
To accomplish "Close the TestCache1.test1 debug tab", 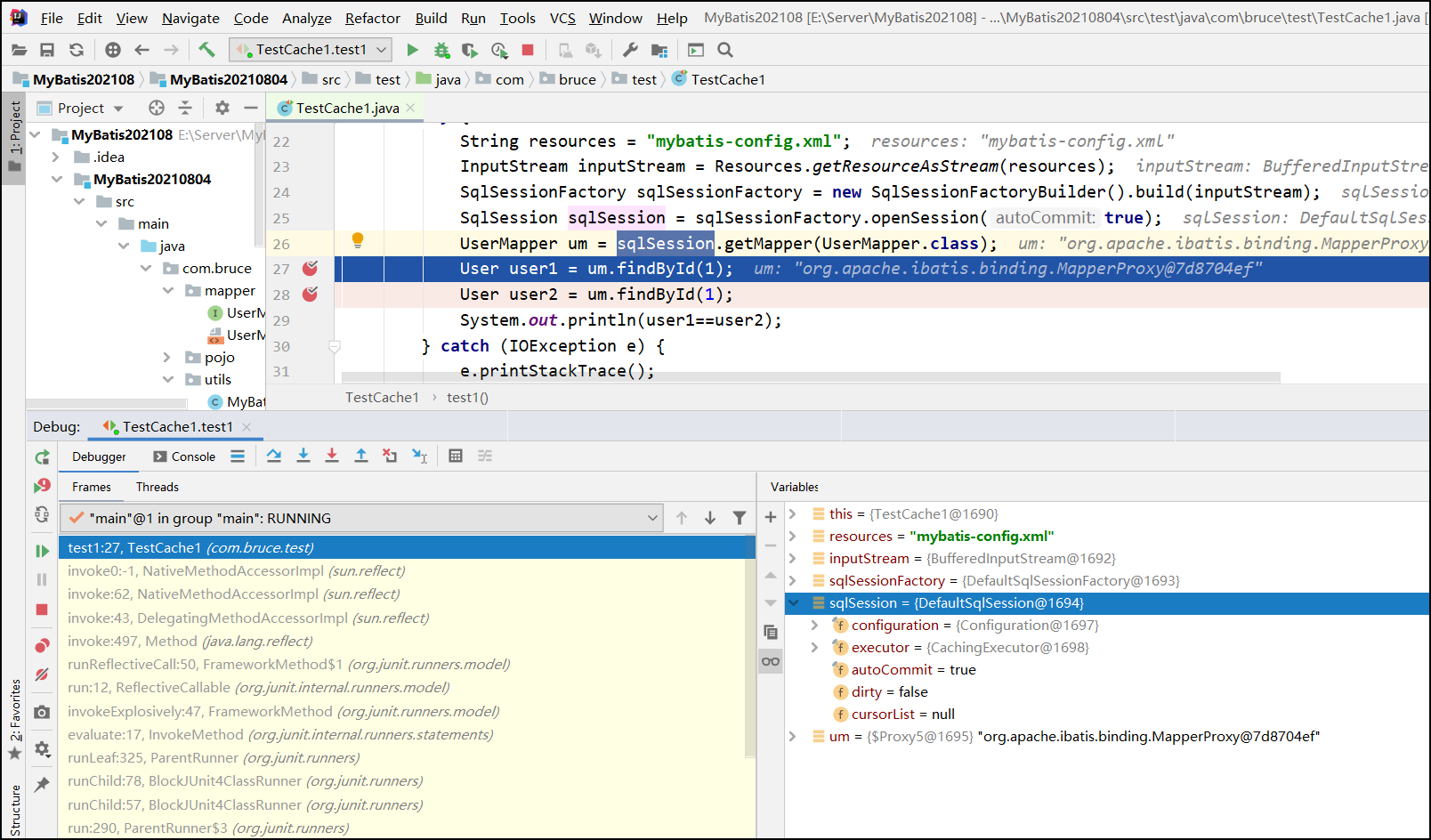I will pos(247,427).
